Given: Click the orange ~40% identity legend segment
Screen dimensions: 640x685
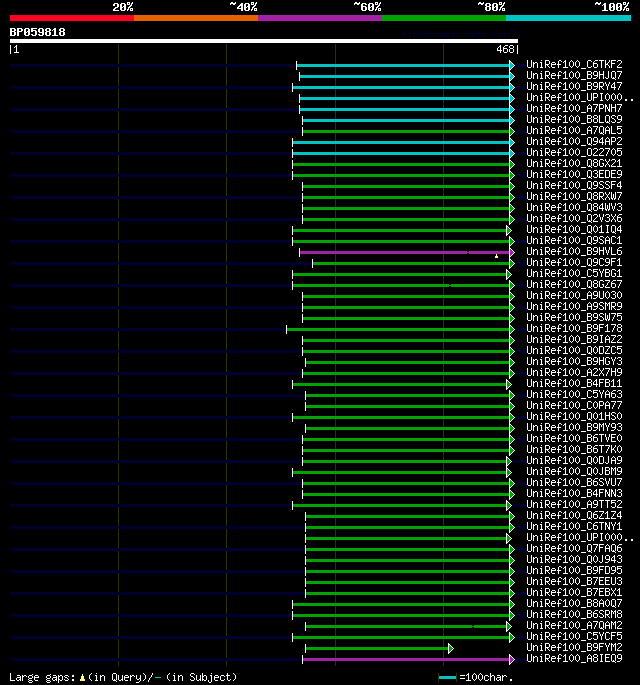Looking at the screenshot, I should (196, 18).
